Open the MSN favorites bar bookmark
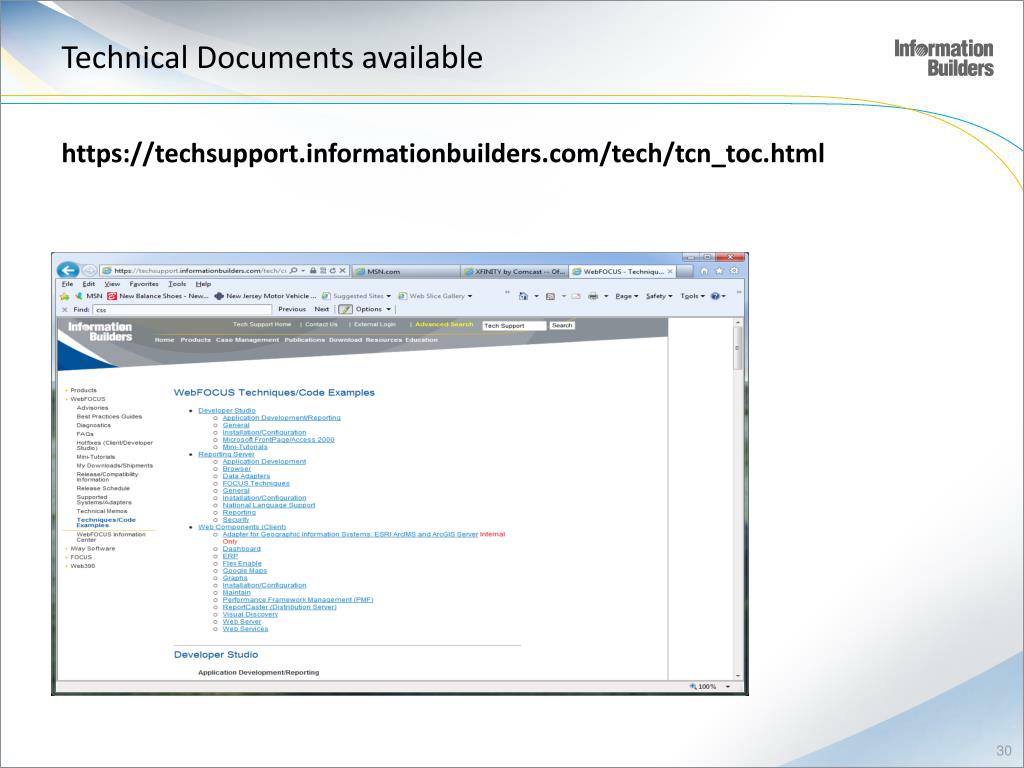Image resolution: width=1024 pixels, height=768 pixels. [89, 296]
